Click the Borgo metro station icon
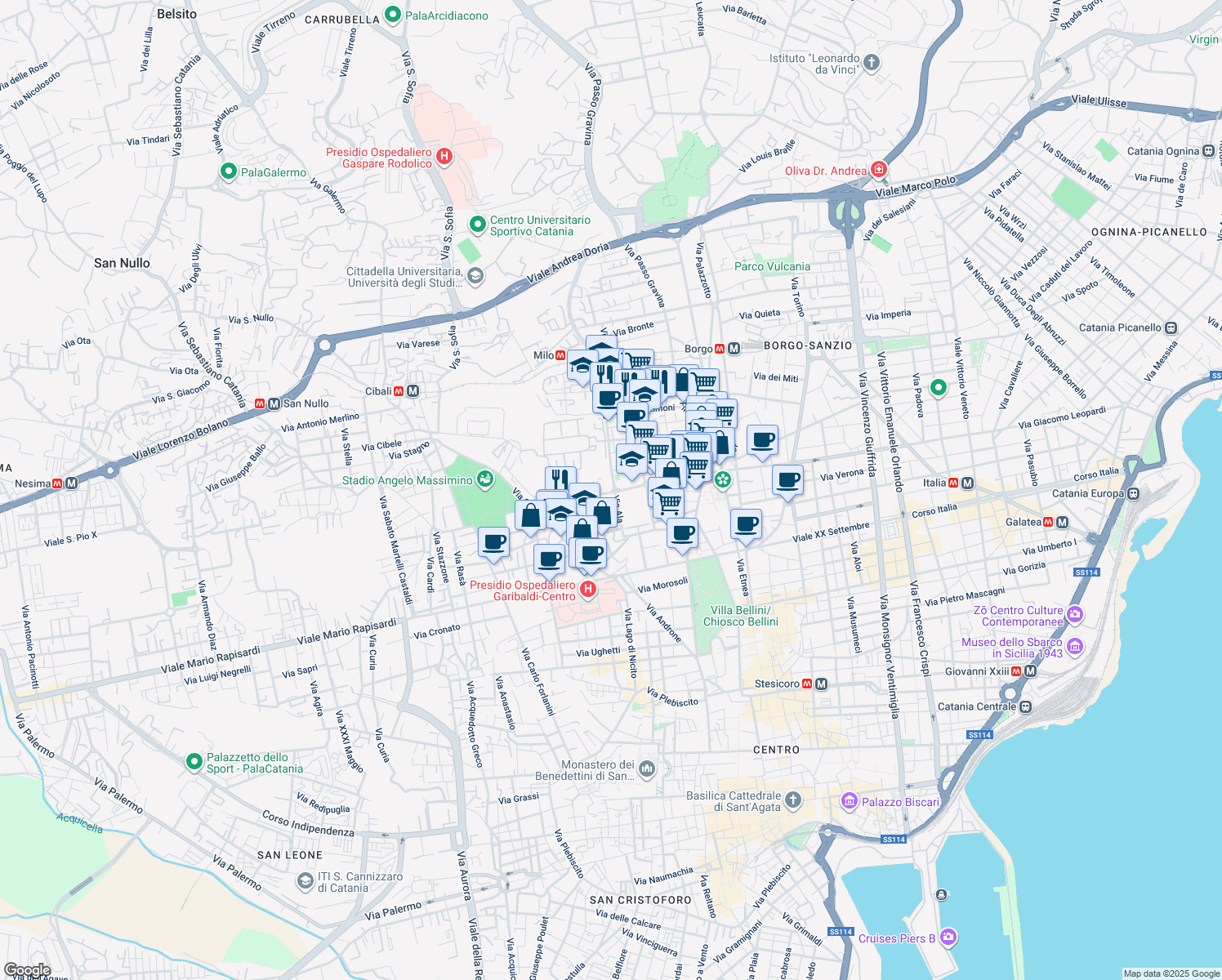This screenshot has width=1222, height=980. (x=734, y=349)
